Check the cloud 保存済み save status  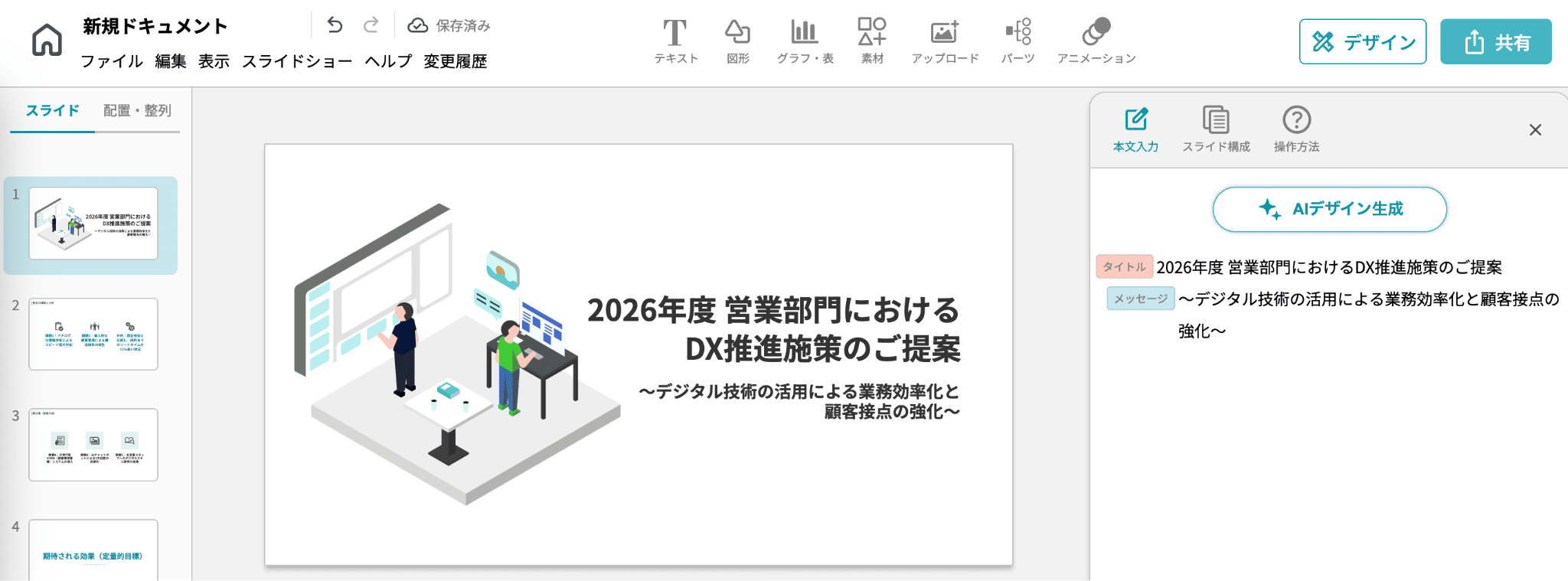click(x=449, y=25)
